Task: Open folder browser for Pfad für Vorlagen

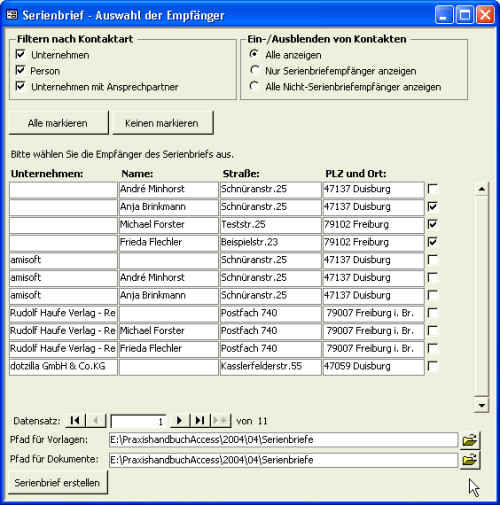Action: pos(470,440)
